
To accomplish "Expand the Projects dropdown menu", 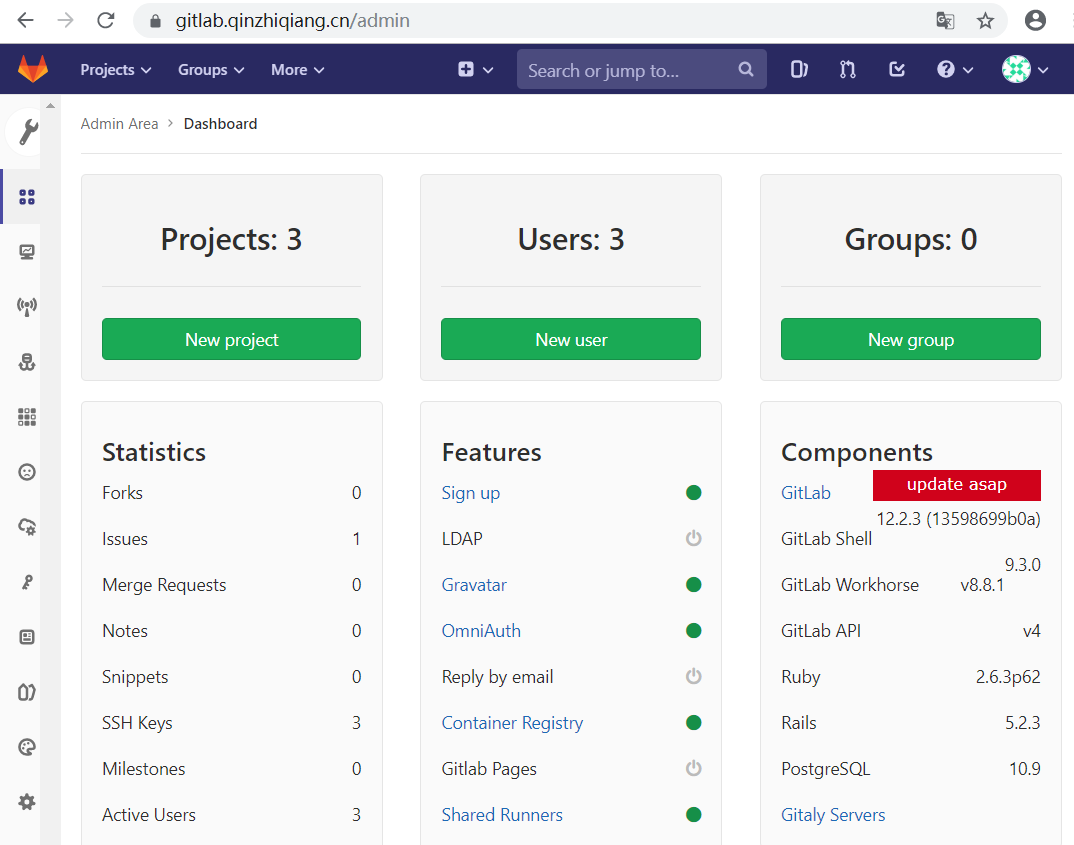I will click(116, 70).
